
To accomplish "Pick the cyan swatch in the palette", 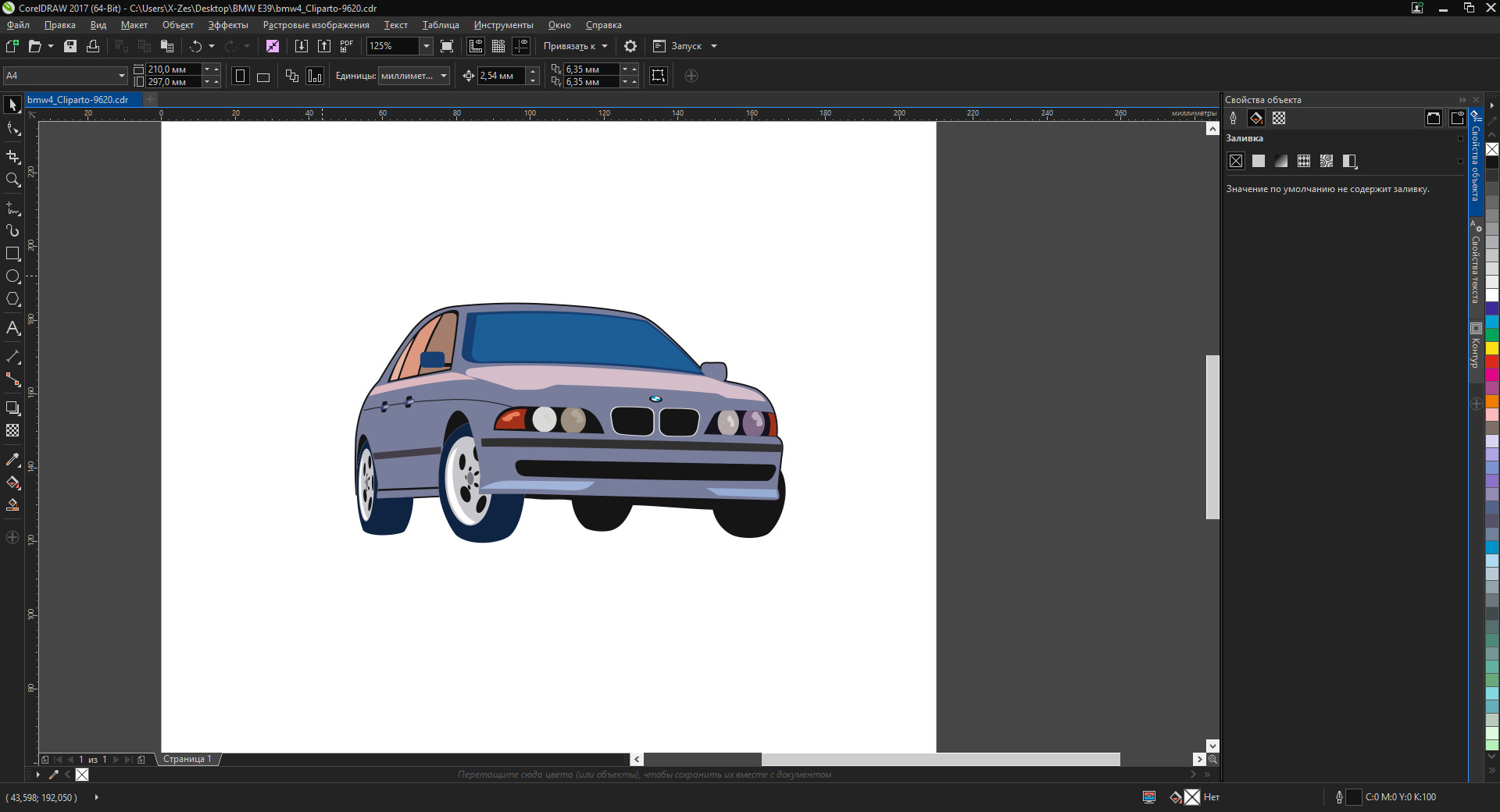I will (x=1492, y=322).
